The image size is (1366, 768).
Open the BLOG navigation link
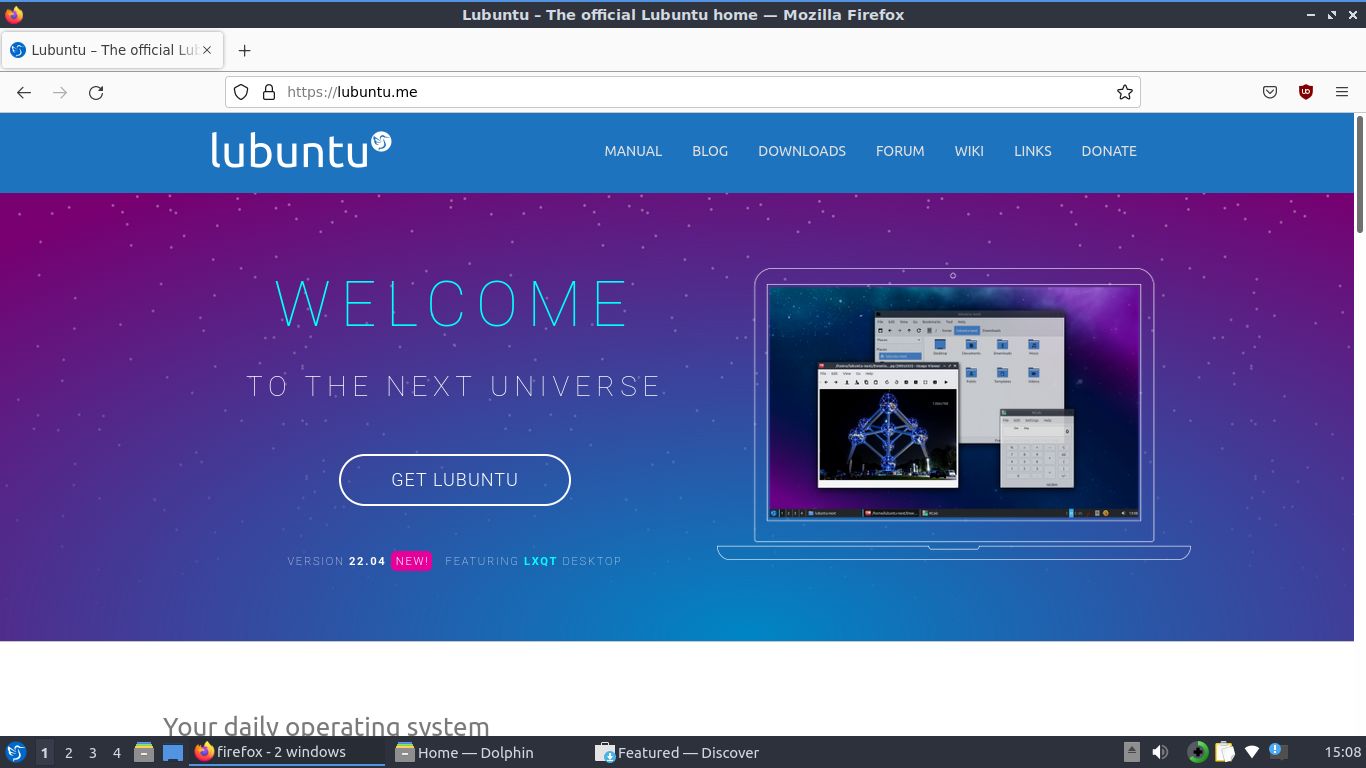tap(710, 151)
